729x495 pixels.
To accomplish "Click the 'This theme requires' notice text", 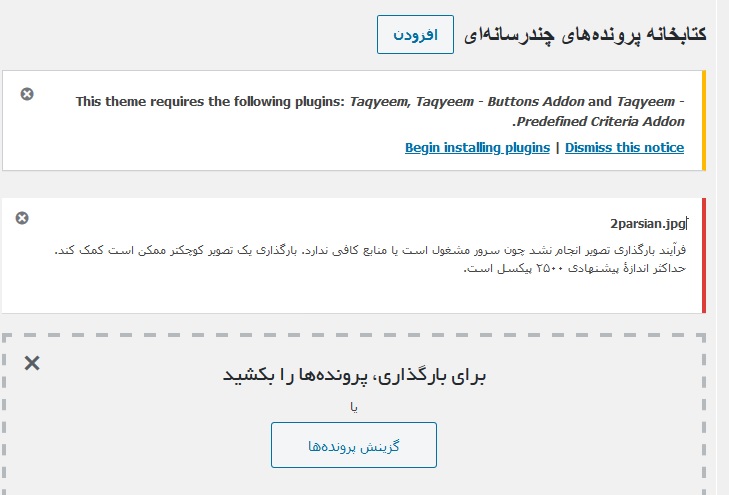I will (x=211, y=101).
